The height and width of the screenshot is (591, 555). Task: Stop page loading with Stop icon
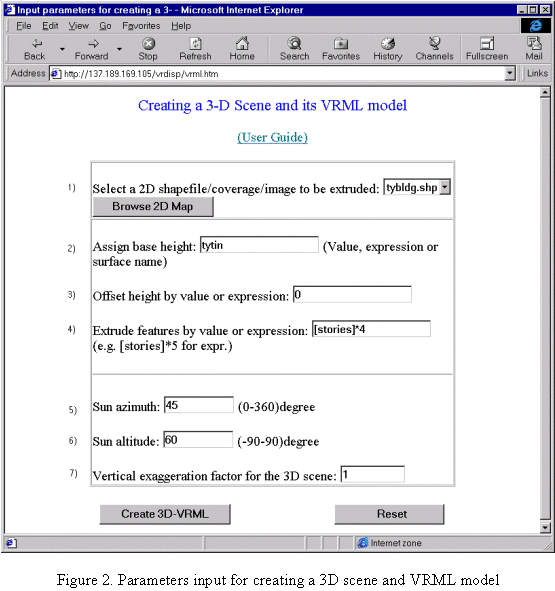[148, 44]
